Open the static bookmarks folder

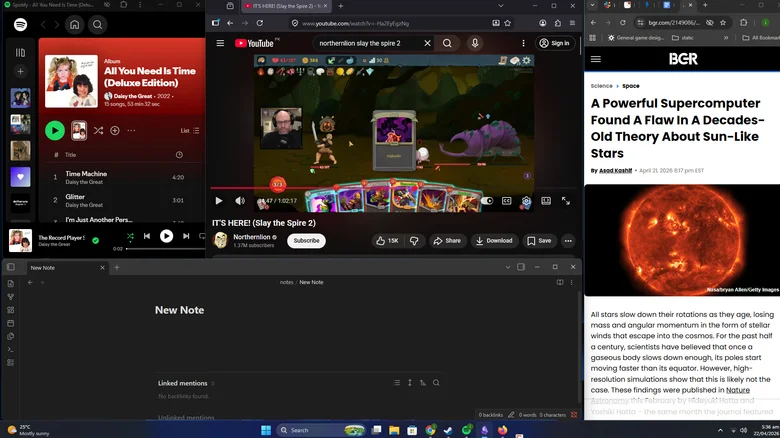pyautogui.click(x=682, y=38)
